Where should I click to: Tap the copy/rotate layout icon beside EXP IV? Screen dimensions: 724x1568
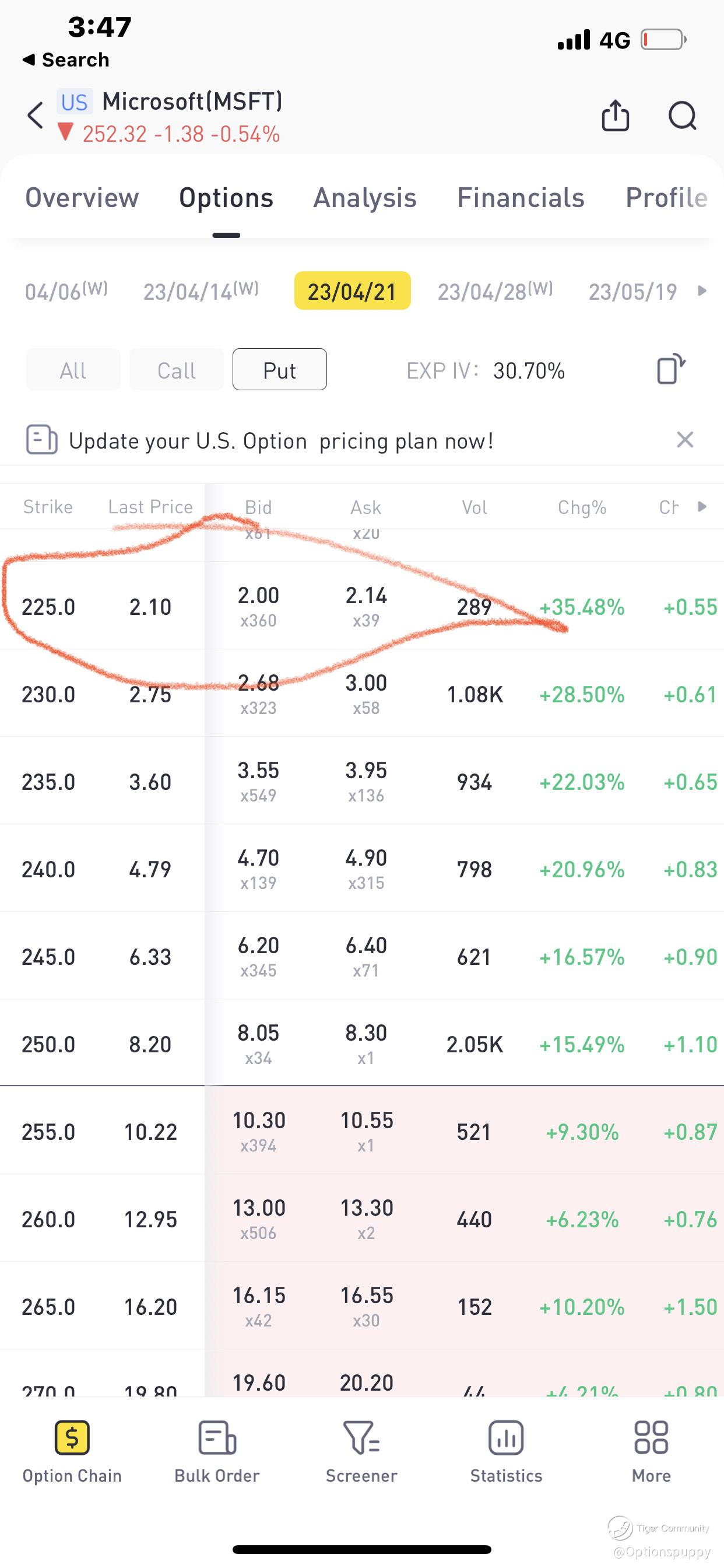point(670,369)
